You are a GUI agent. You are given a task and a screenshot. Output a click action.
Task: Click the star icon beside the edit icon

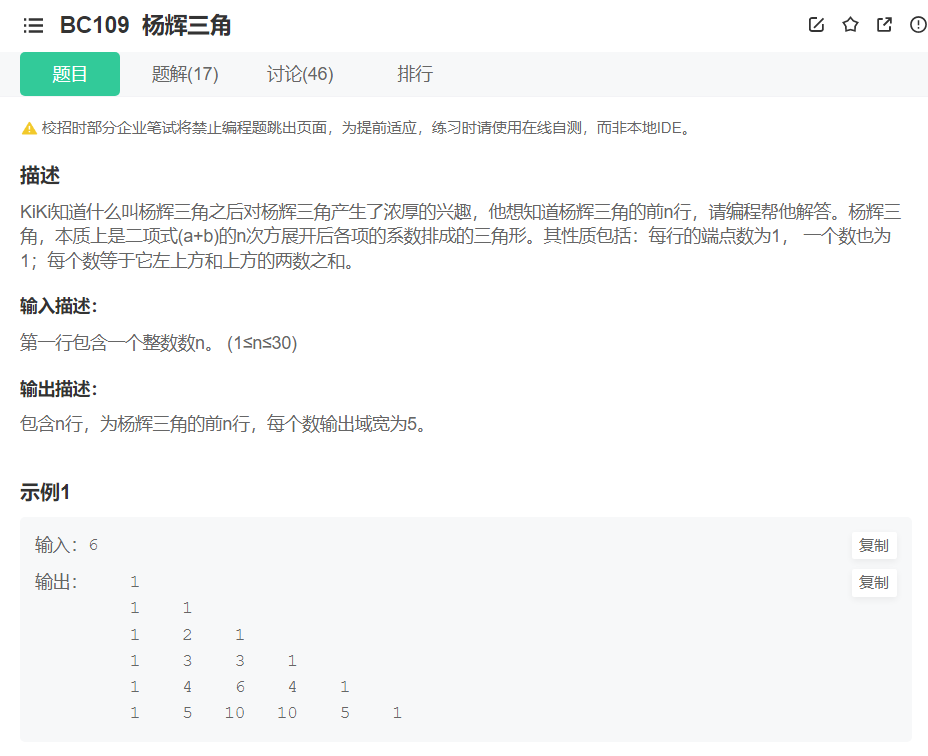(x=850, y=25)
